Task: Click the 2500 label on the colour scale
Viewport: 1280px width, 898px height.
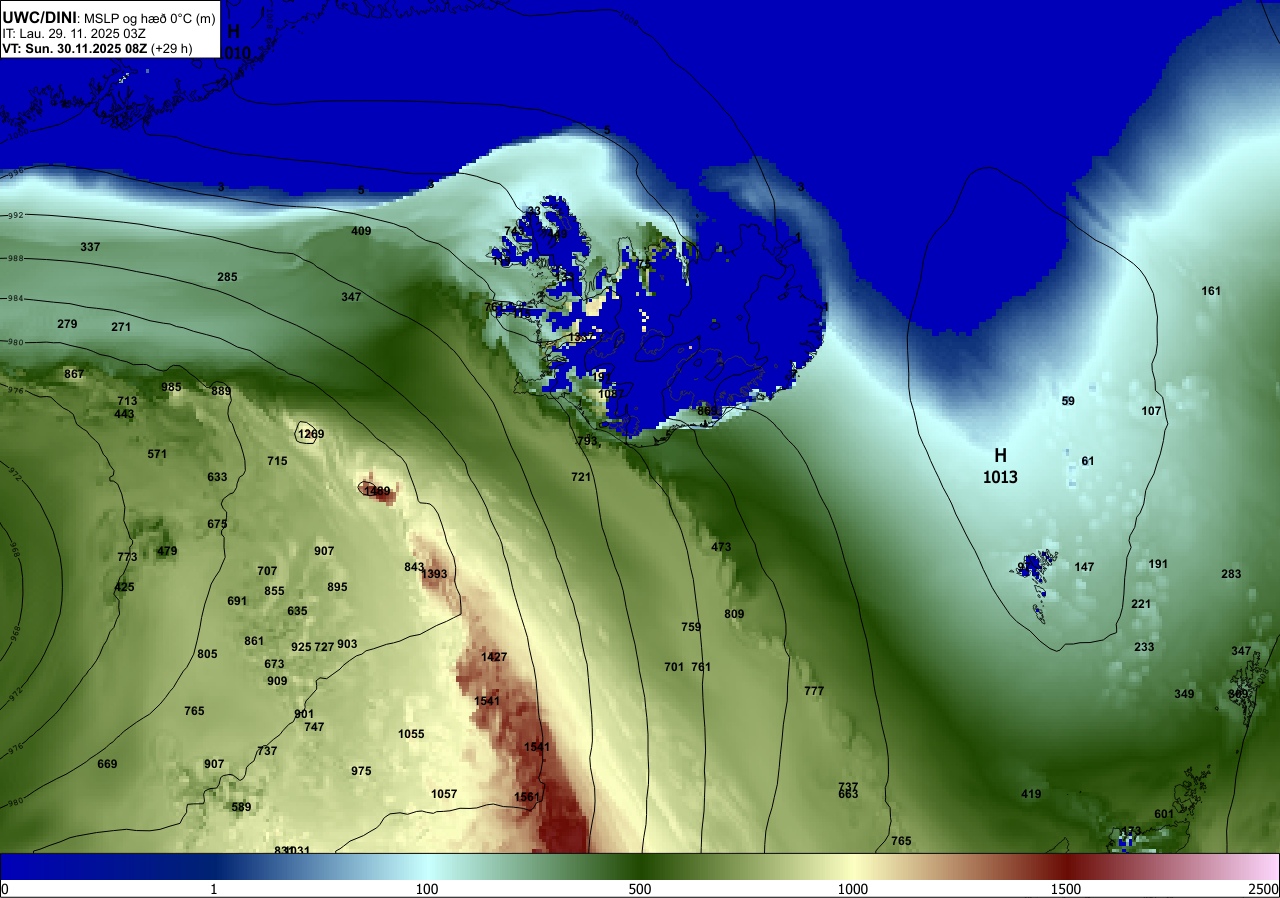Action: [x=1263, y=889]
